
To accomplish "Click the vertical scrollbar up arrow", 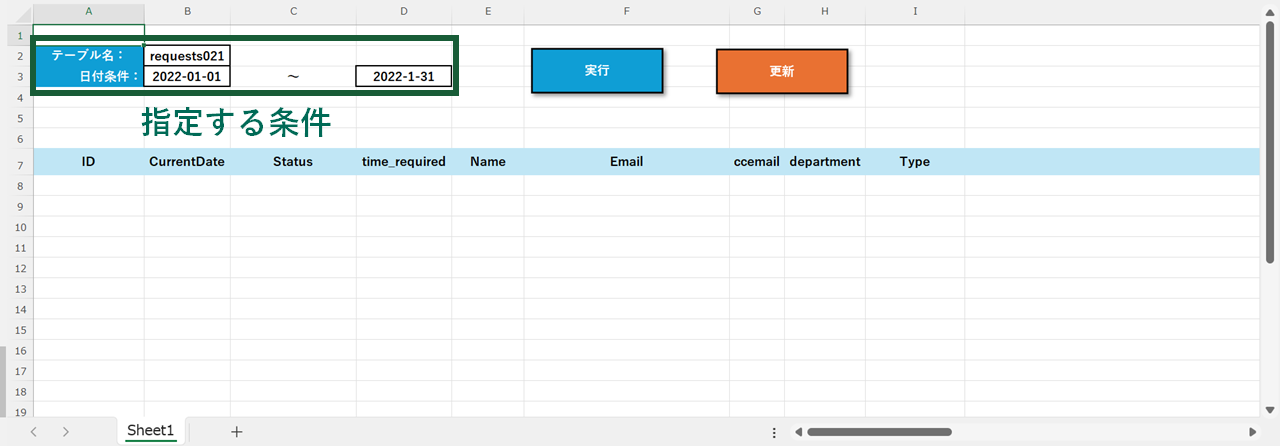I will click(x=1270, y=15).
